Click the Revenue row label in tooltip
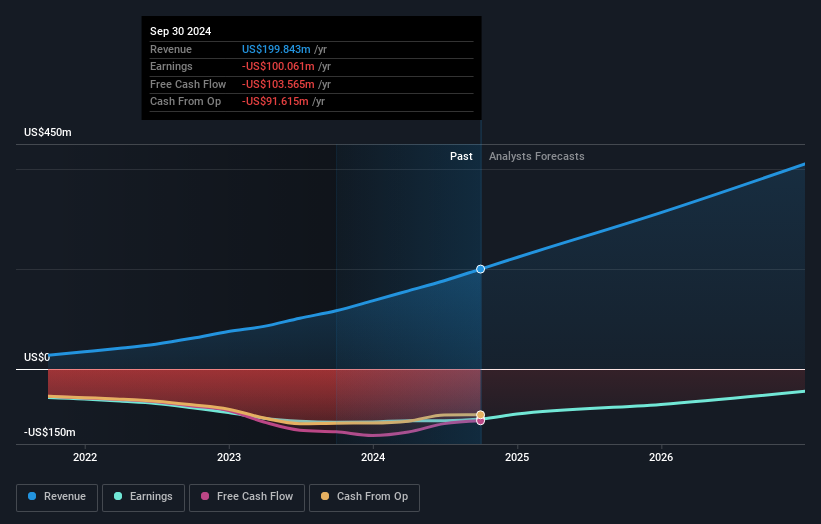 pyautogui.click(x=171, y=49)
